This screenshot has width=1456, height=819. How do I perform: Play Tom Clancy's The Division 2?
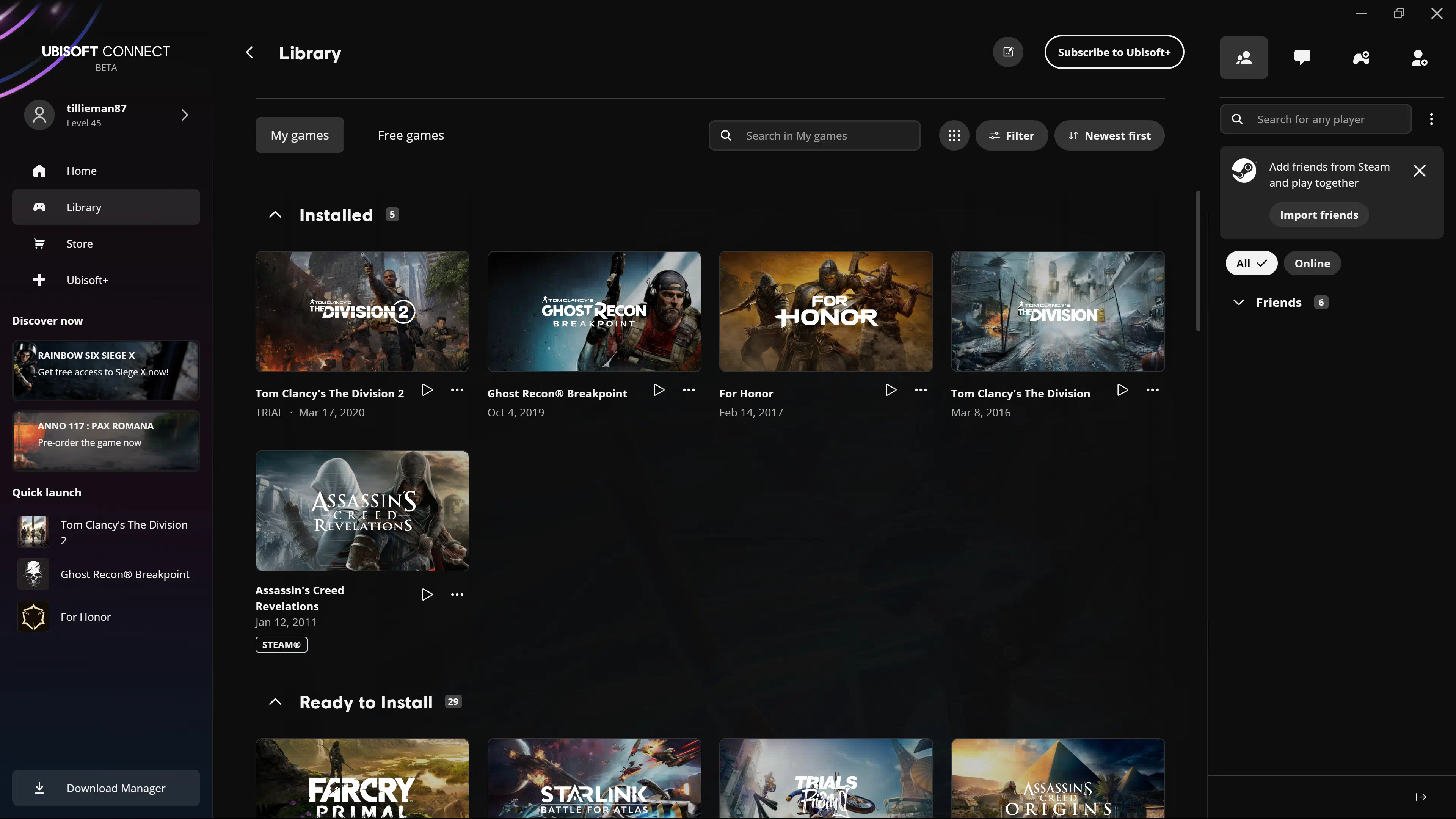tap(427, 390)
